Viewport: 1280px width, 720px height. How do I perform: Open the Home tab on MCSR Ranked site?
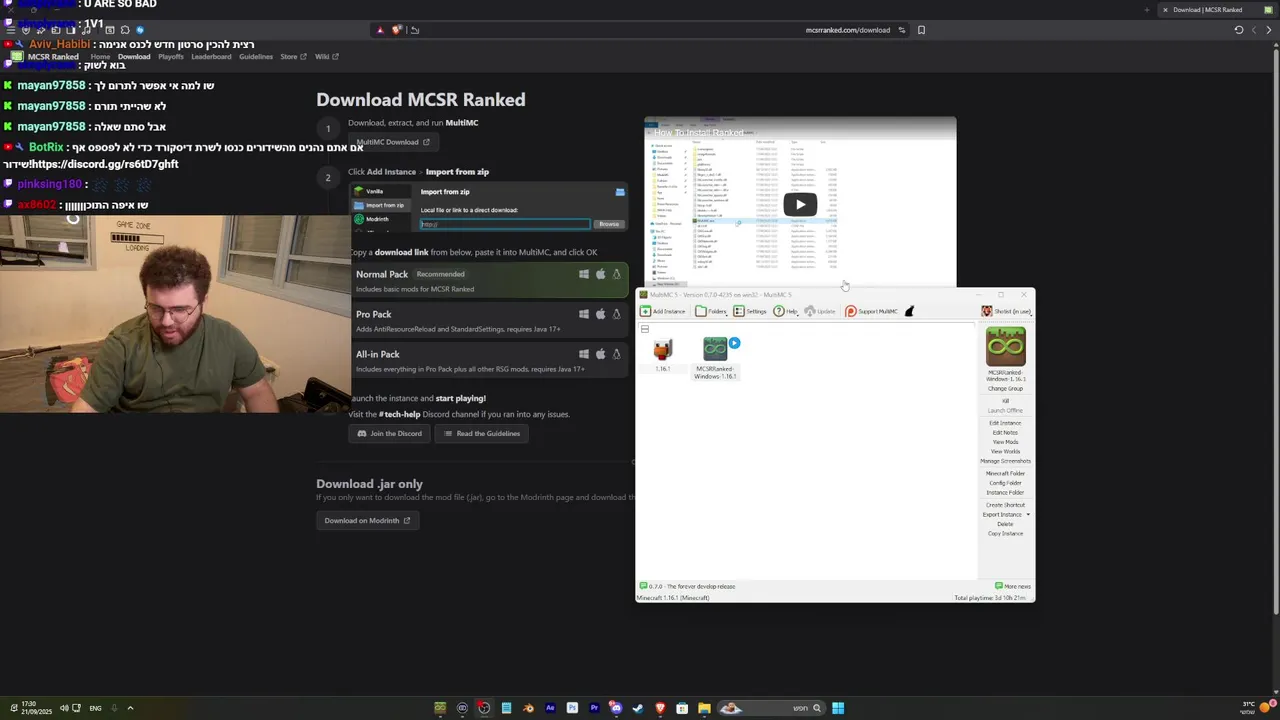pyautogui.click(x=100, y=57)
